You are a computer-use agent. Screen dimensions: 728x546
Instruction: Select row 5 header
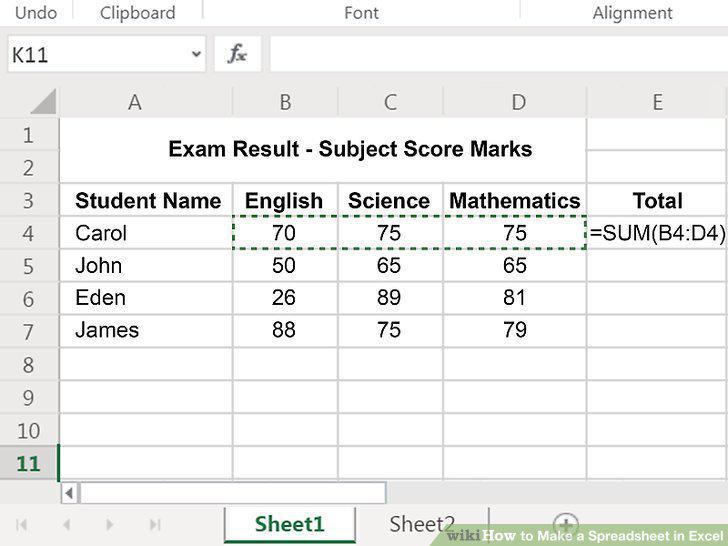click(x=29, y=266)
